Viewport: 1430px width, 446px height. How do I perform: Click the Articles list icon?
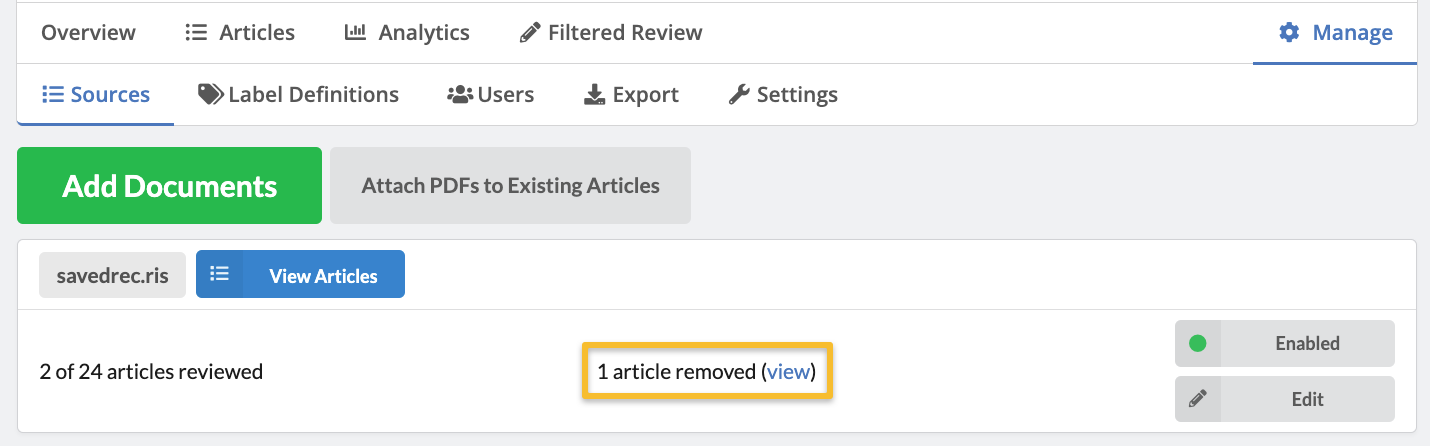[x=196, y=33]
